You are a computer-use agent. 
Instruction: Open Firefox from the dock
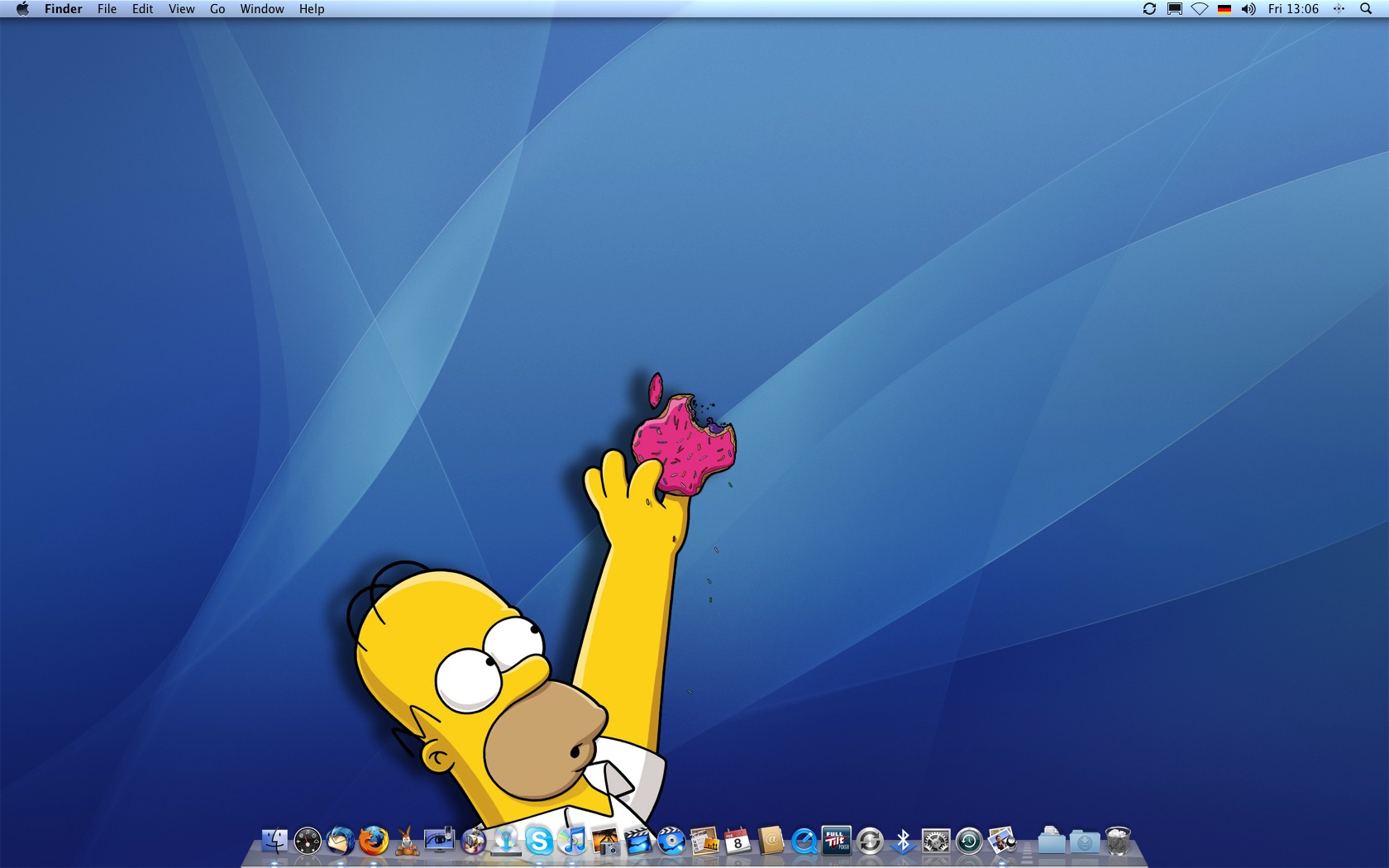[x=374, y=842]
